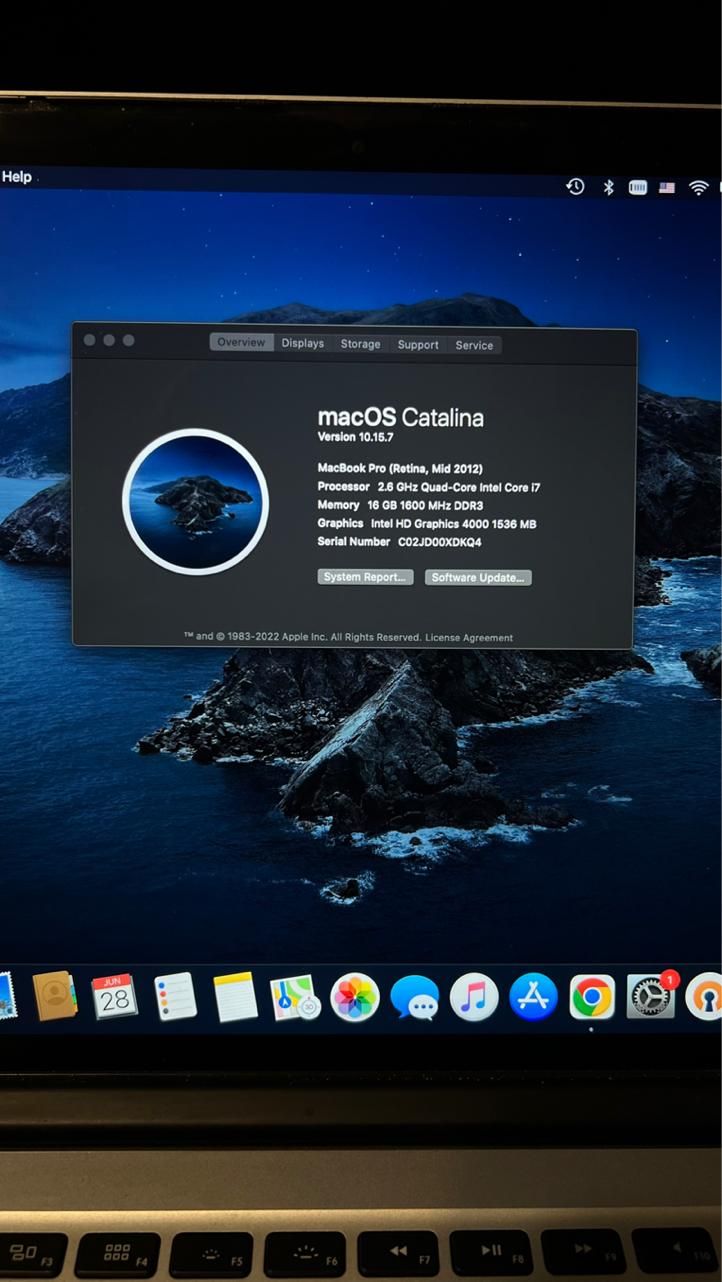
Task: Click the Intel HD Graphics 4000 line
Action: 427,523
